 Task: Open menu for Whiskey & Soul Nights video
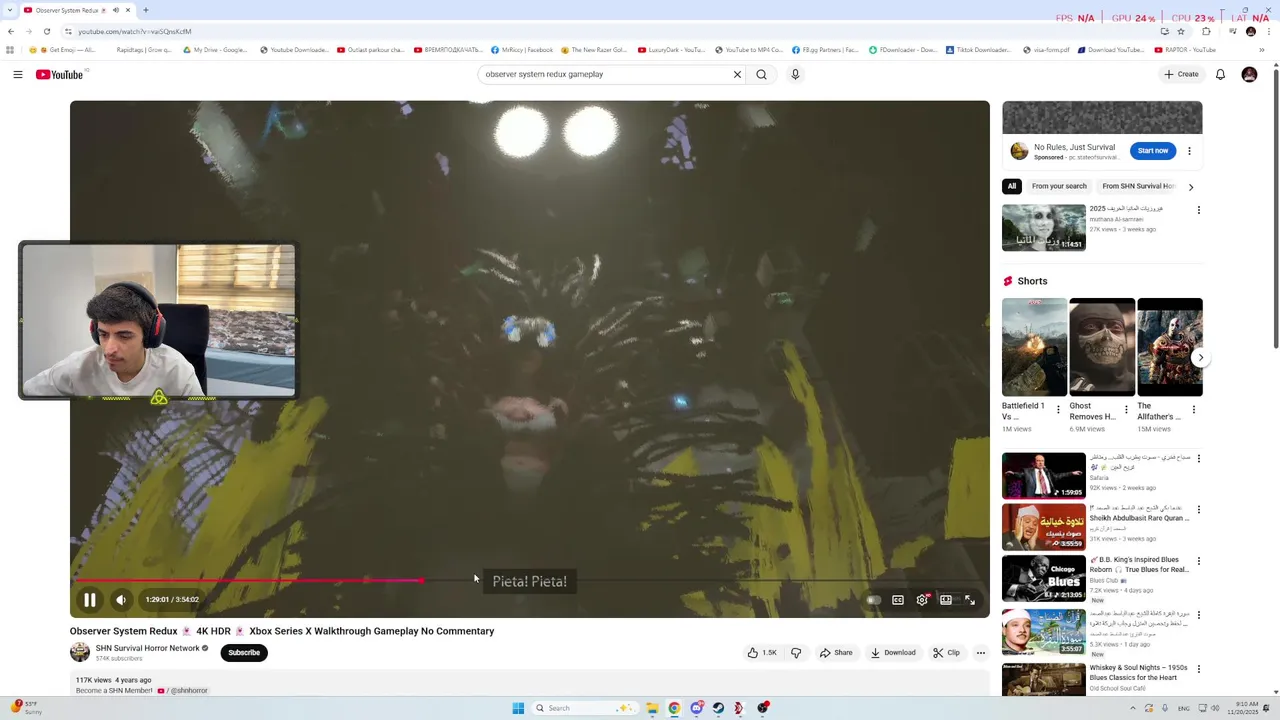[1198, 669]
